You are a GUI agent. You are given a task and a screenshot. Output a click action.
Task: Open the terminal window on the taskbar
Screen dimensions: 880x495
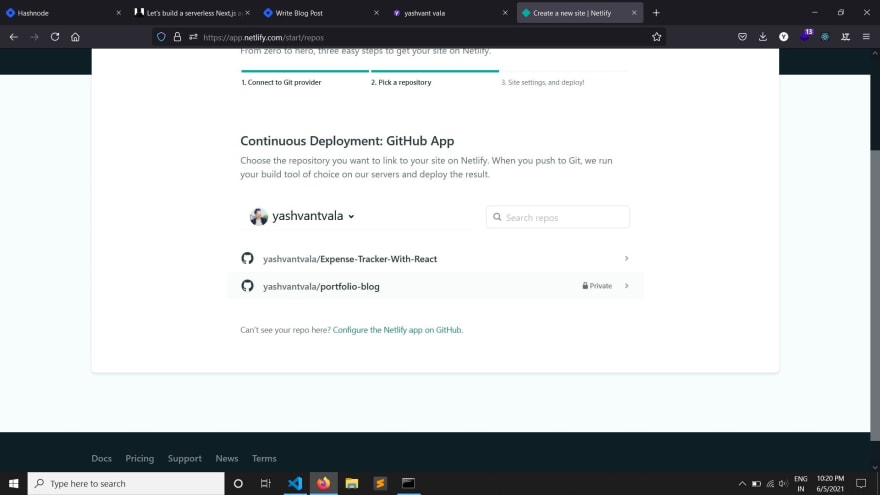(x=409, y=483)
